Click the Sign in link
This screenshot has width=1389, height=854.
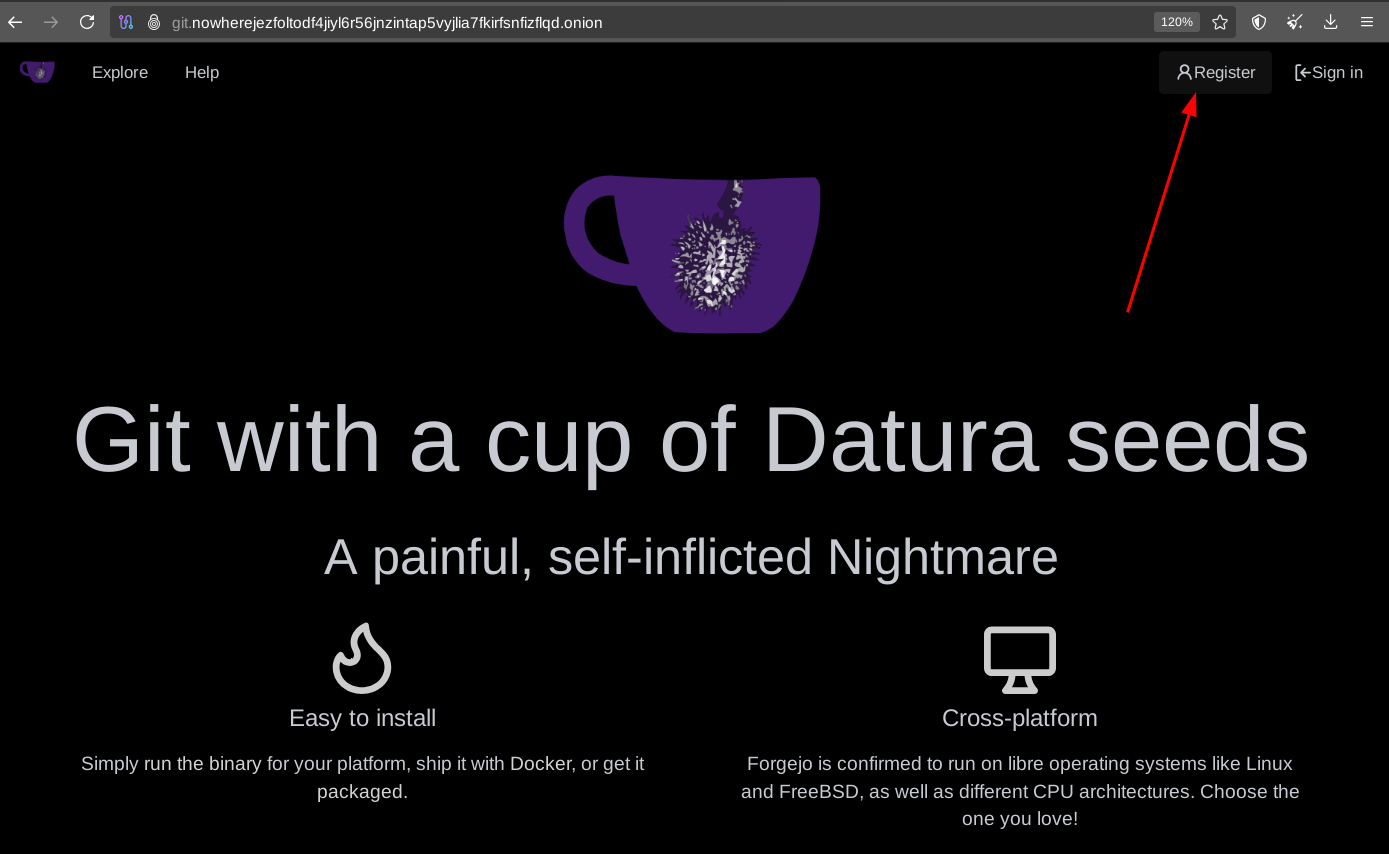point(1329,72)
